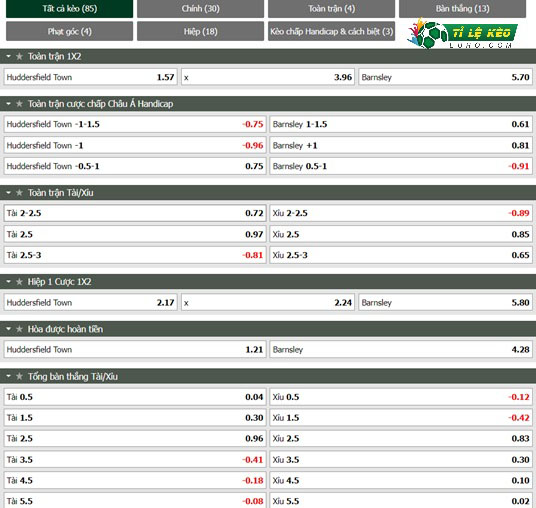Choose Xỉu 2.5 at 0.85
This screenshot has height=508, width=536.
[x=401, y=234]
